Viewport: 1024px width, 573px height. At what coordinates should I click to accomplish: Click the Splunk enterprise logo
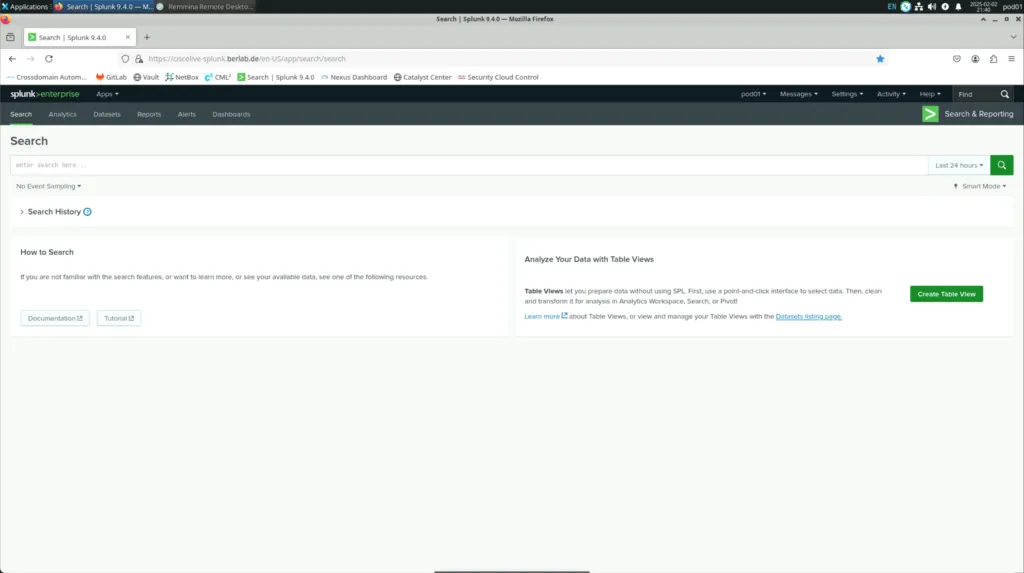[x=45, y=94]
